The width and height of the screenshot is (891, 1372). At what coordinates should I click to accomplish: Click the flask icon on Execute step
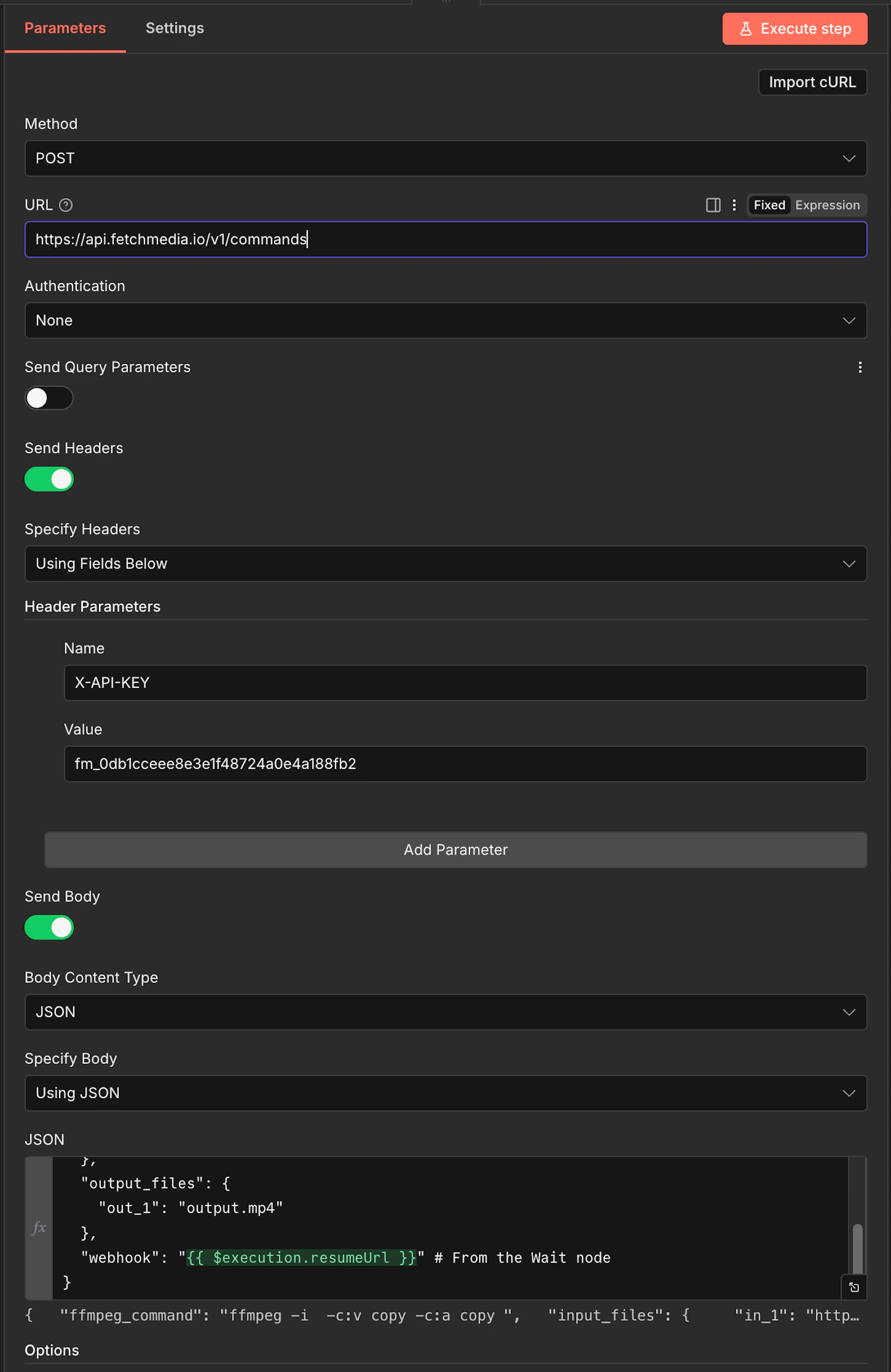pyautogui.click(x=745, y=29)
